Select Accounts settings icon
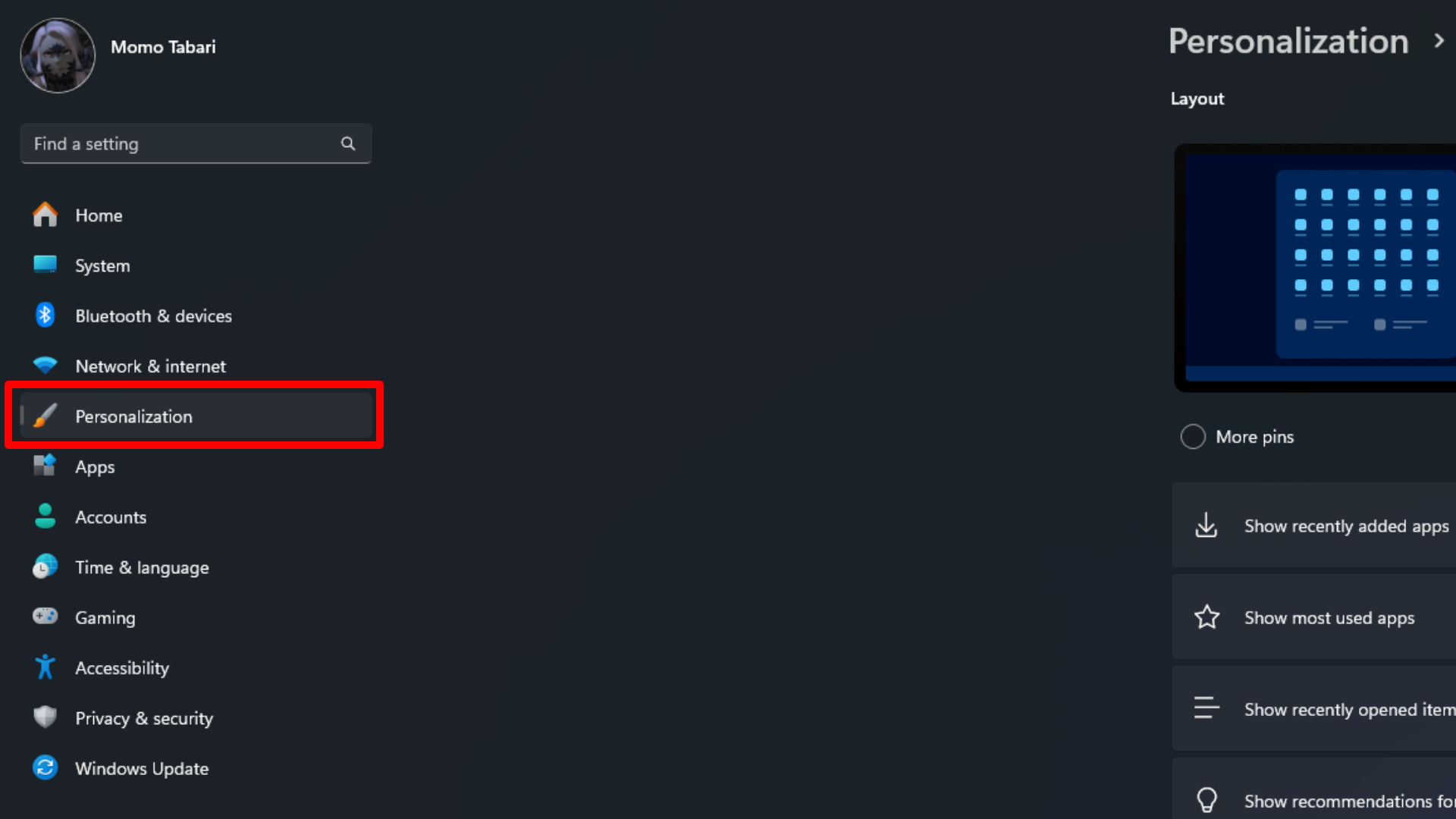This screenshot has width=1456, height=819. 44,516
